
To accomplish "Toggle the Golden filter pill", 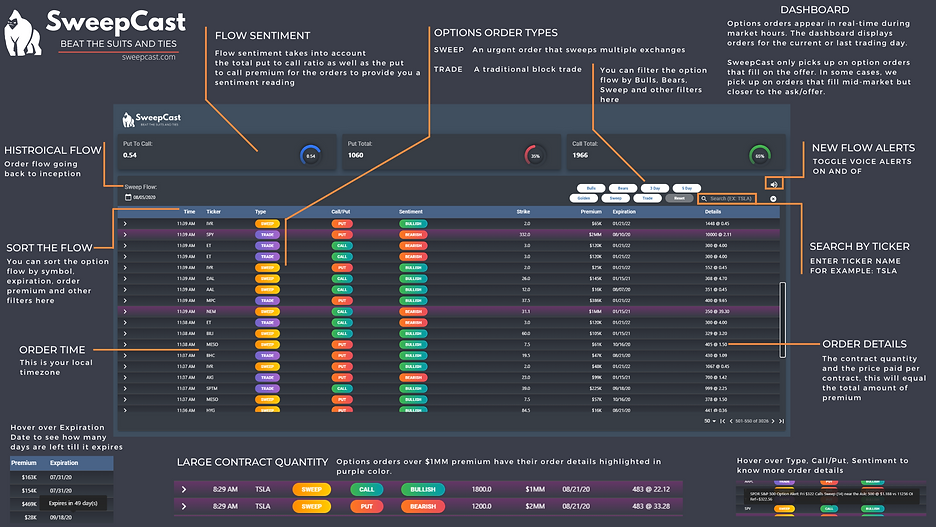I will pos(584,198).
